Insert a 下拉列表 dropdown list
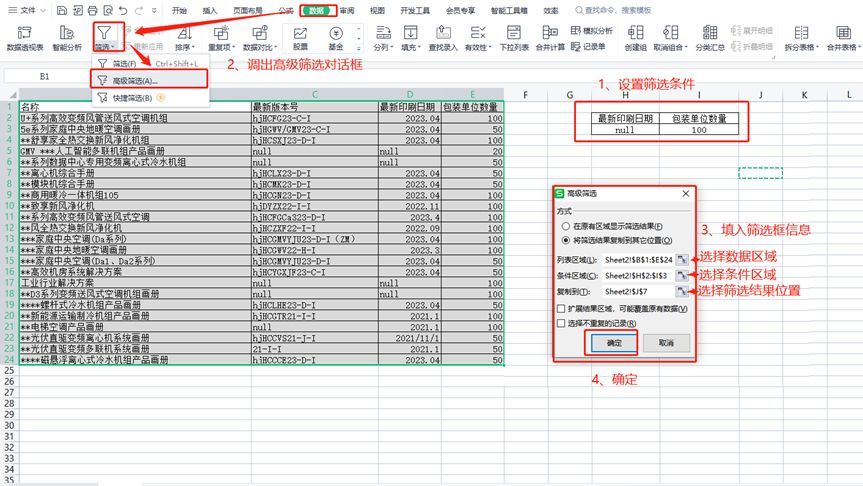Viewport: 863px width, 486px height. [x=514, y=38]
